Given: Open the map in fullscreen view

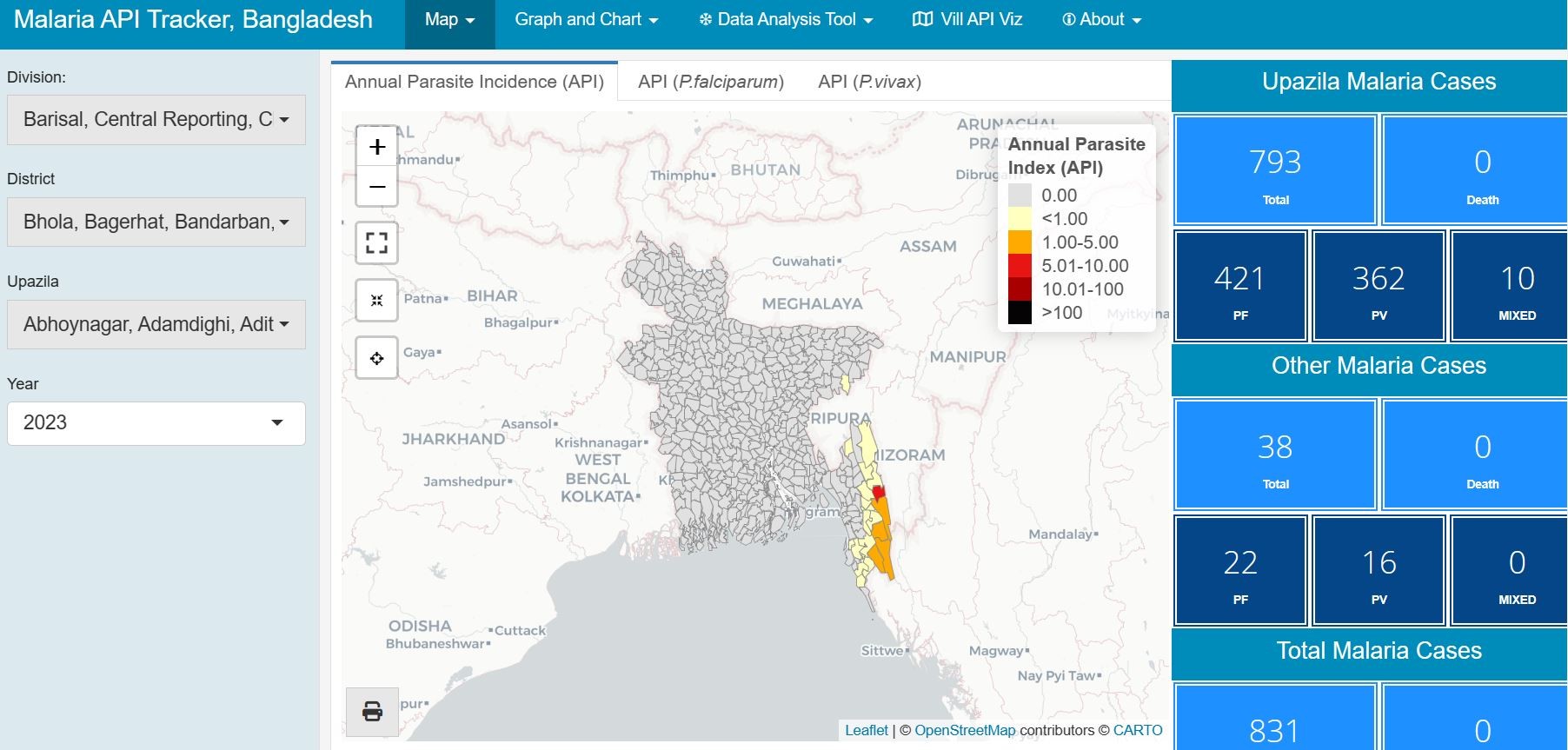Looking at the screenshot, I should (376, 242).
